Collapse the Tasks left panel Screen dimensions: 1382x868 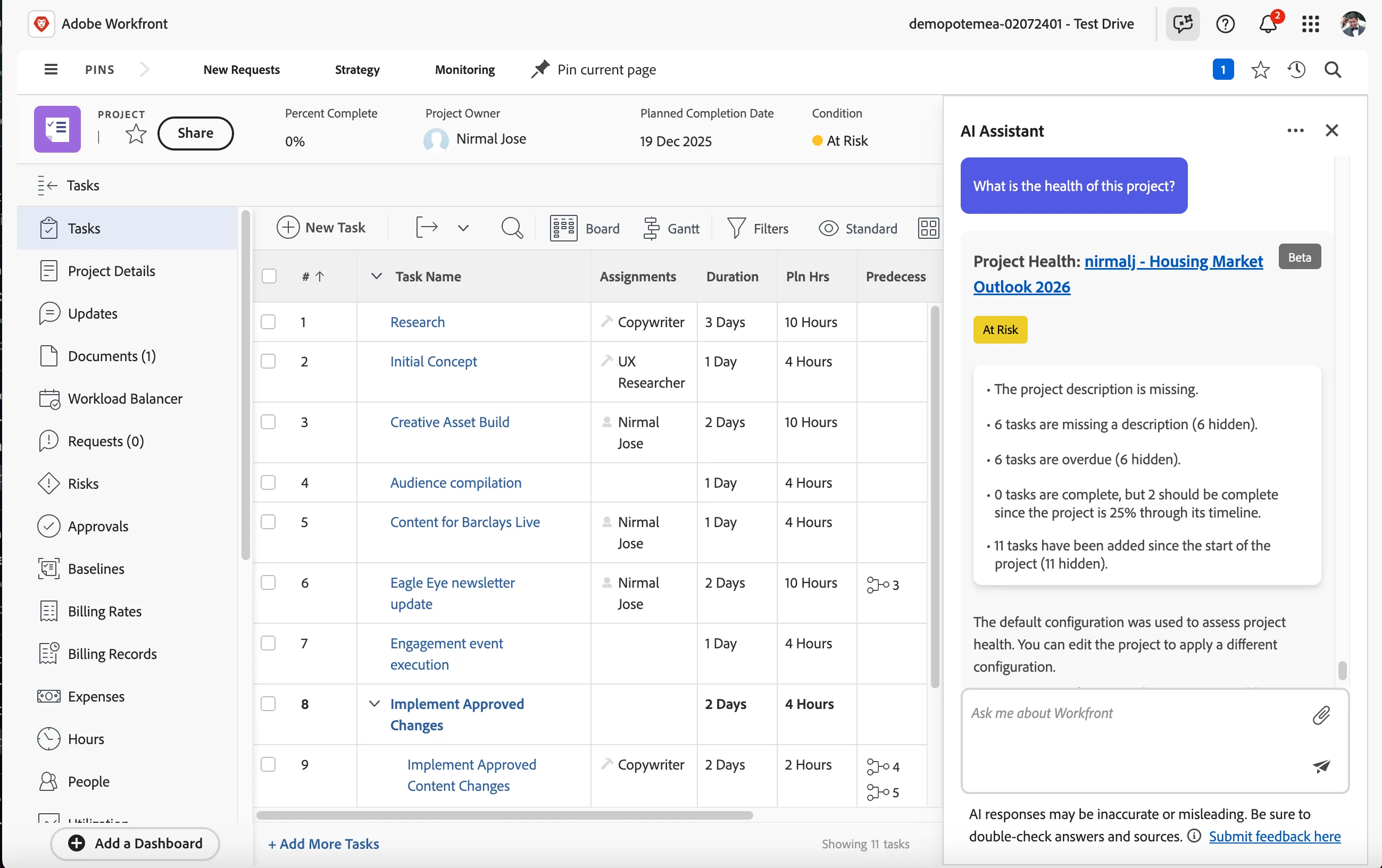coord(48,185)
